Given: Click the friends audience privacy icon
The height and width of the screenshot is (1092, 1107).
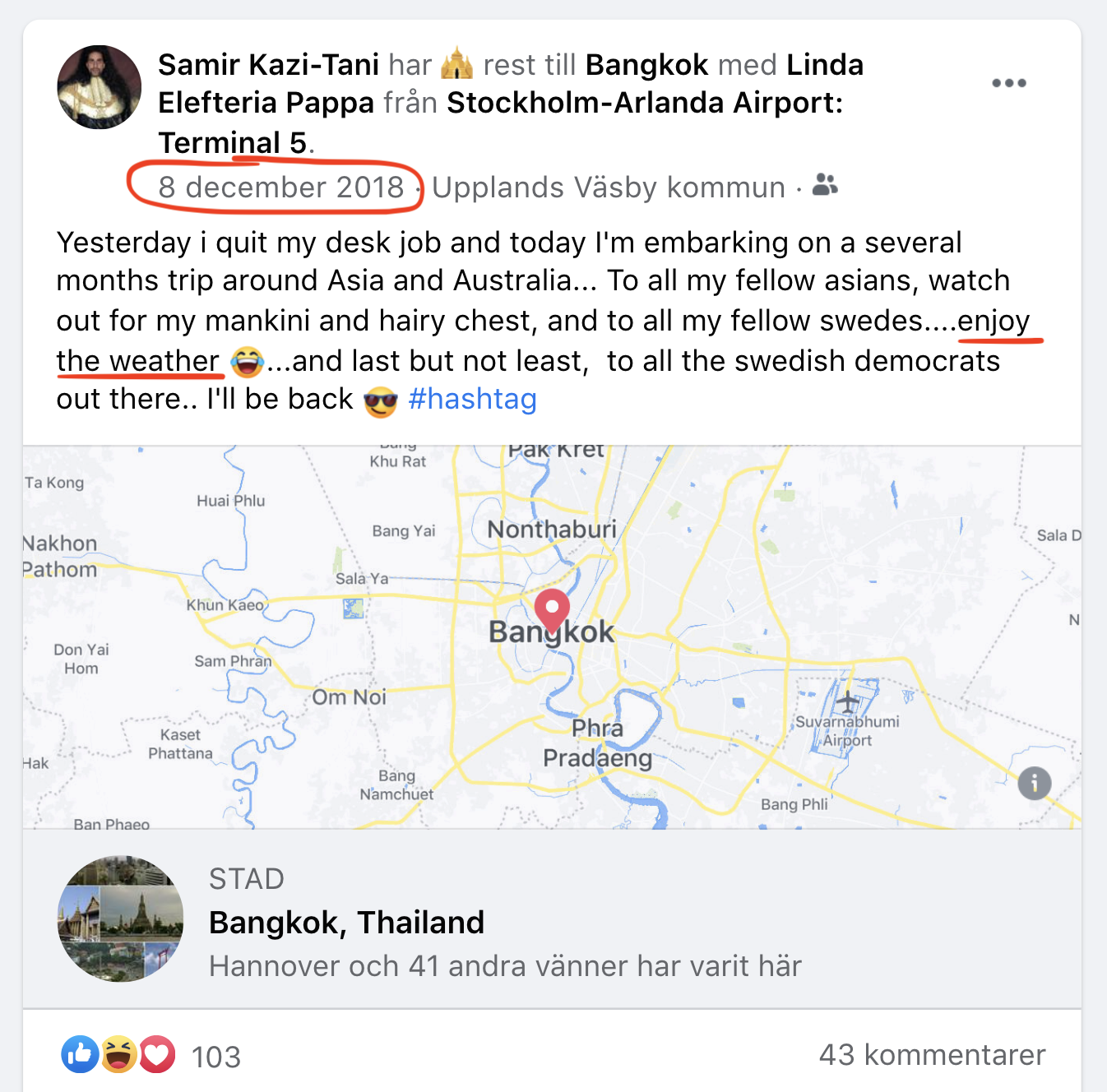Looking at the screenshot, I should pos(825,185).
